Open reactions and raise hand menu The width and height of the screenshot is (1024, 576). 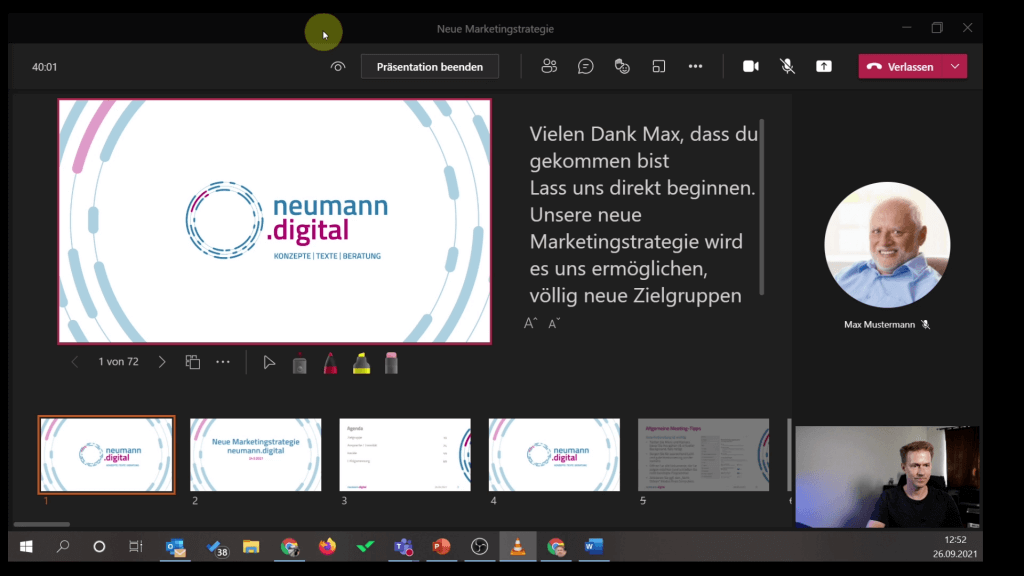(622, 67)
